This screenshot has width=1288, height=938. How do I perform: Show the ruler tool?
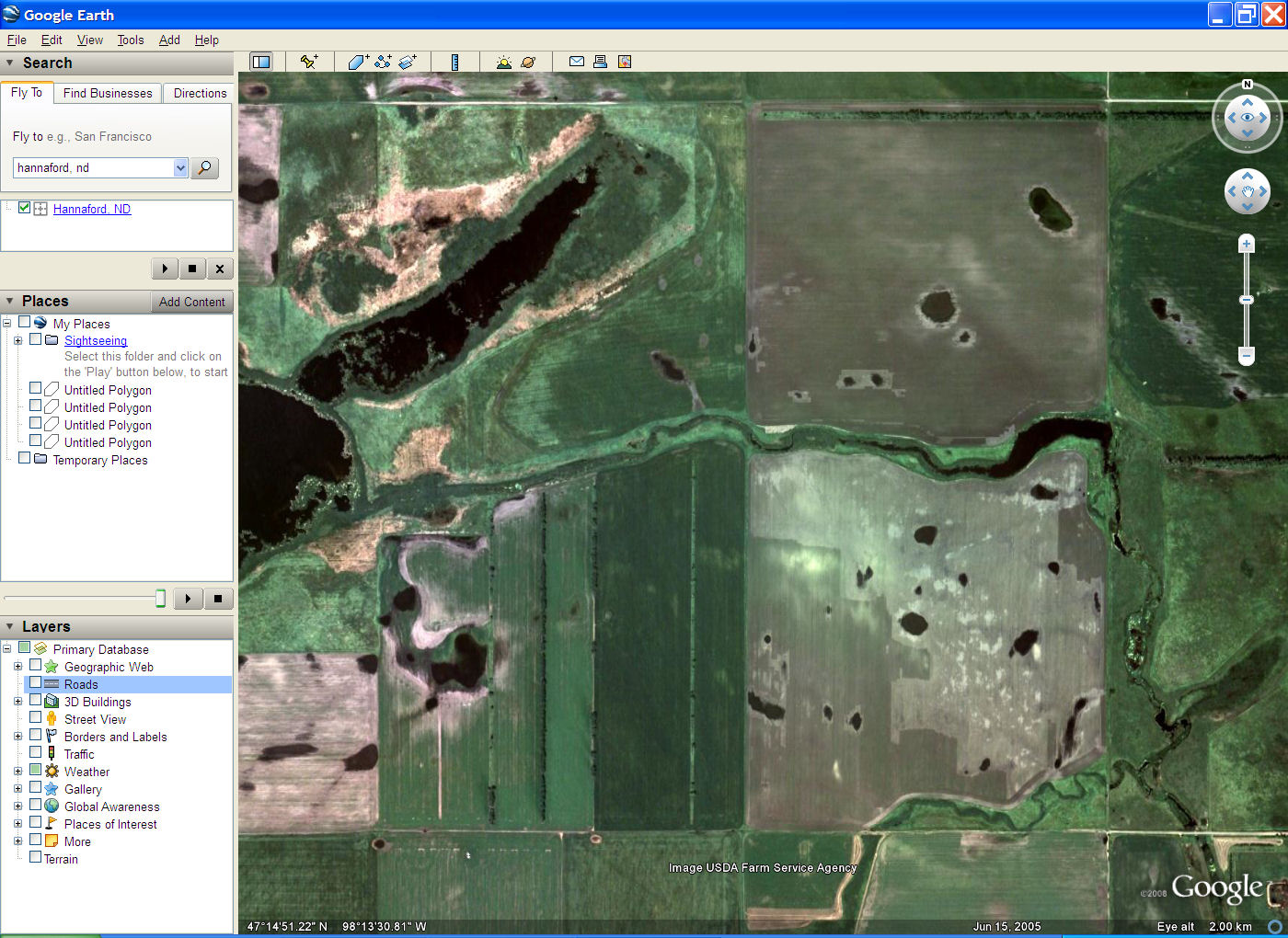[x=454, y=62]
